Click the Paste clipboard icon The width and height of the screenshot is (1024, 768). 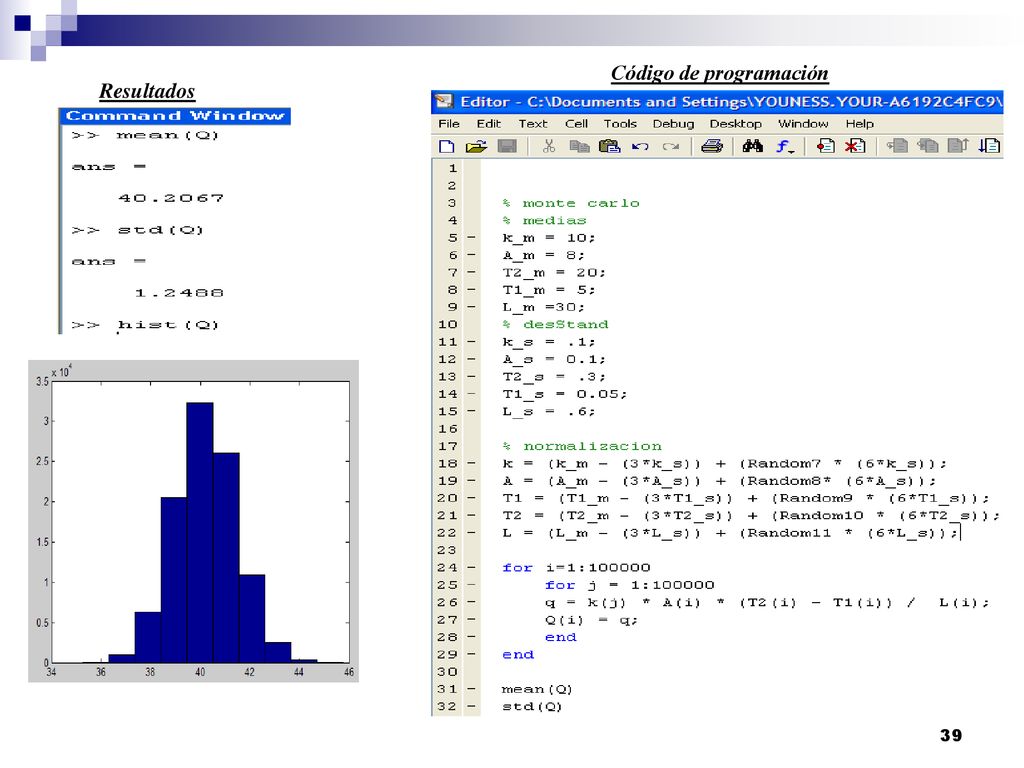coord(609,146)
